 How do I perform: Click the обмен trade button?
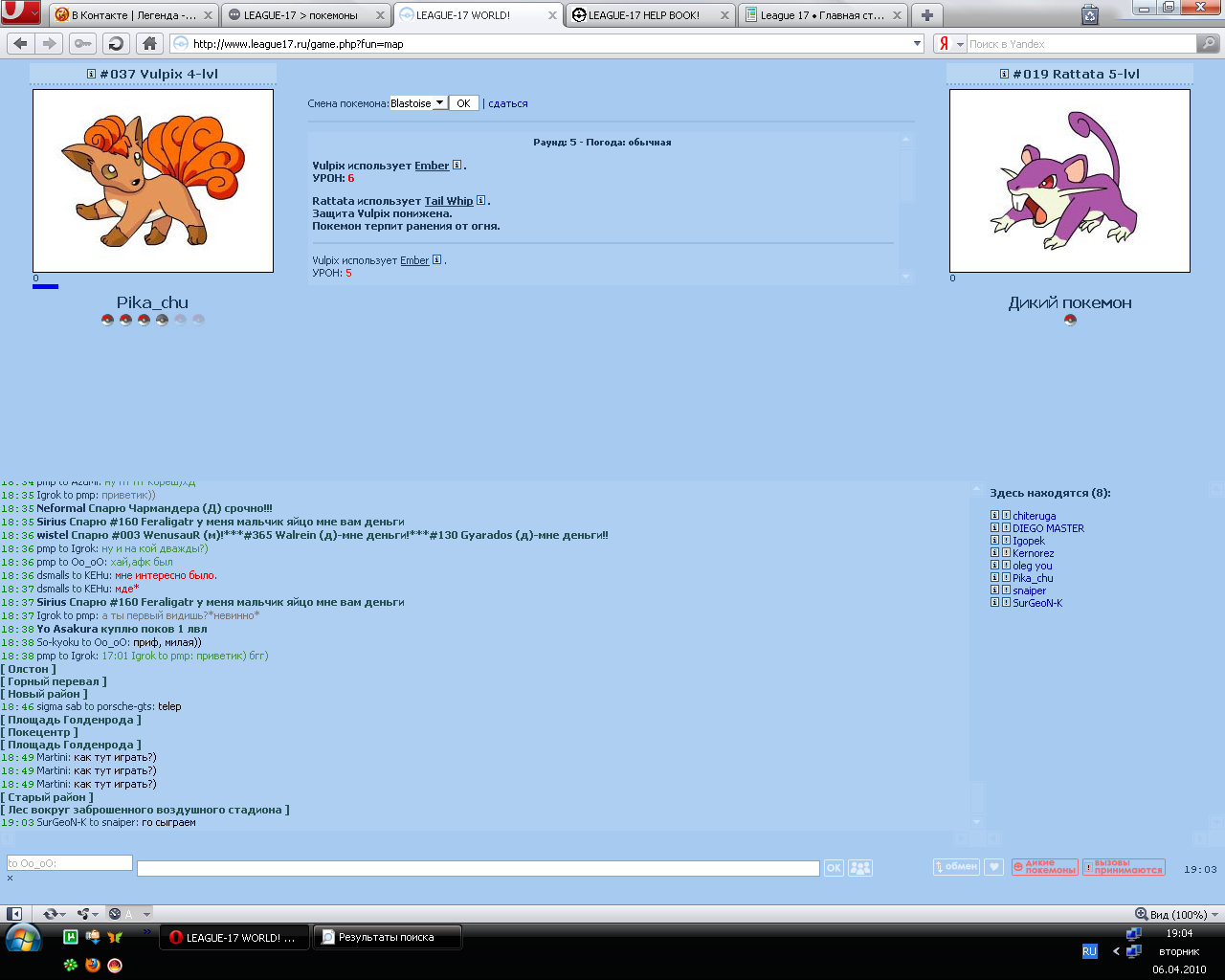point(957,867)
